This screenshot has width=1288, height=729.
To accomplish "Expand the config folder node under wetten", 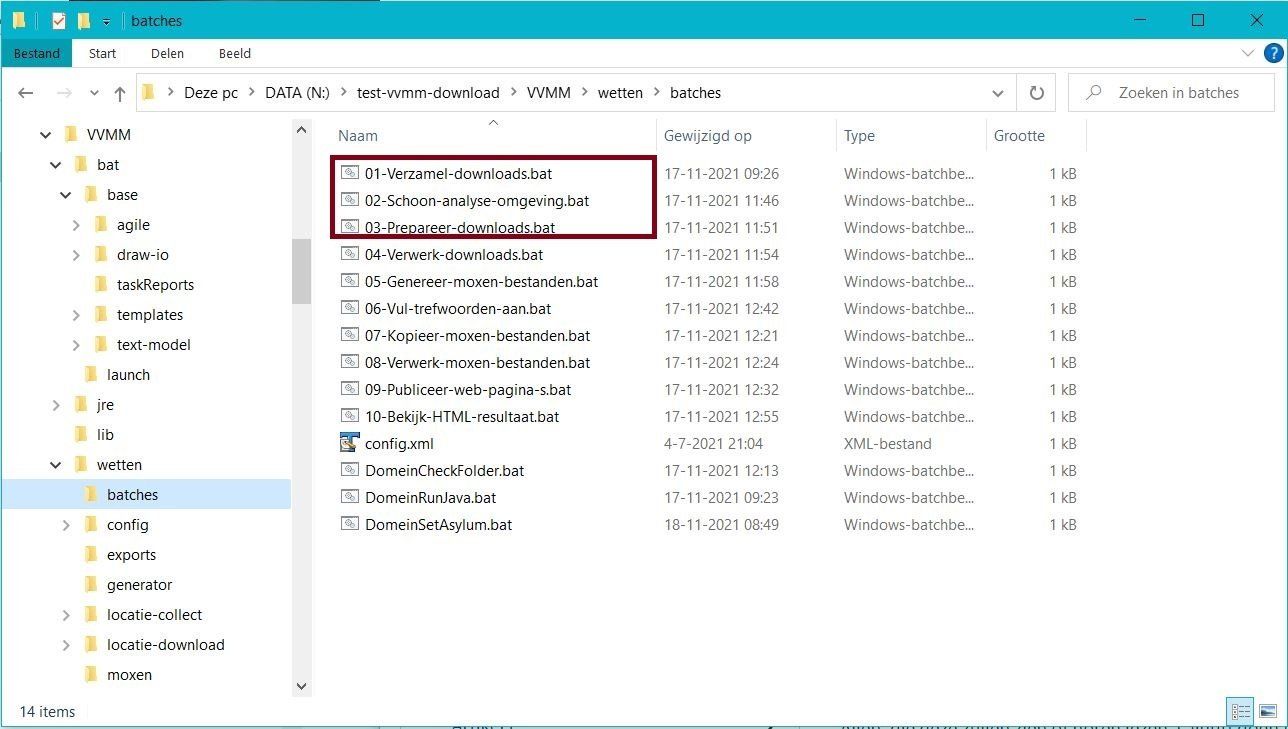I will pyautogui.click(x=66, y=524).
